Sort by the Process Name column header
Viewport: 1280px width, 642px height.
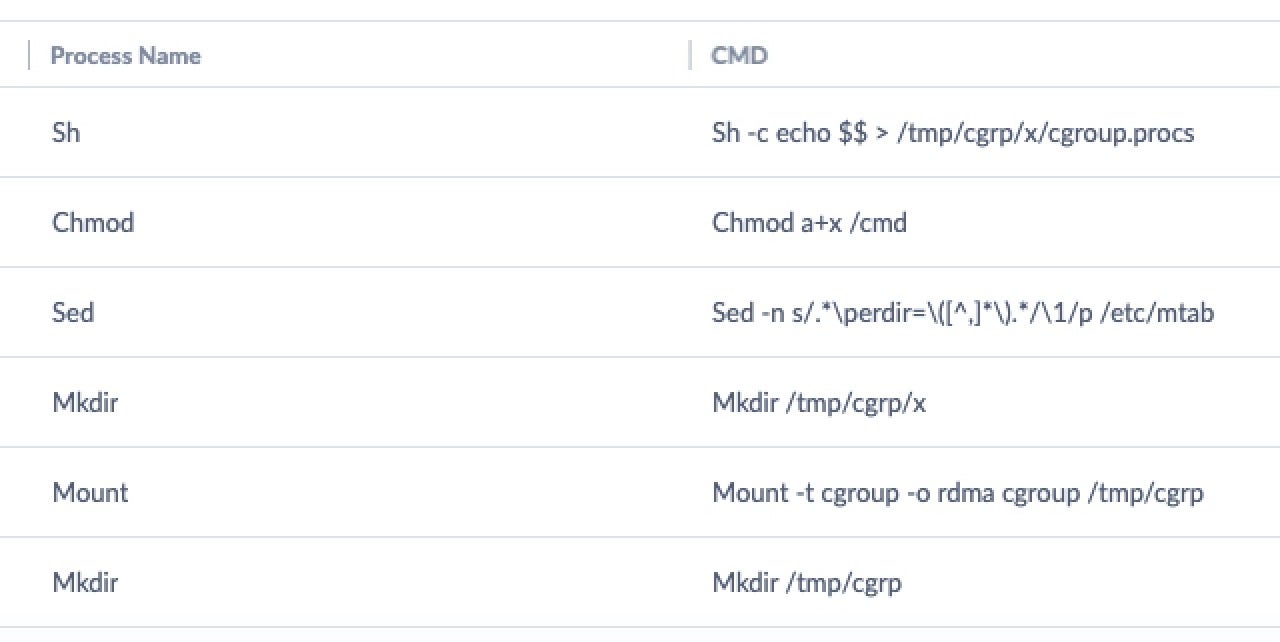[125, 56]
